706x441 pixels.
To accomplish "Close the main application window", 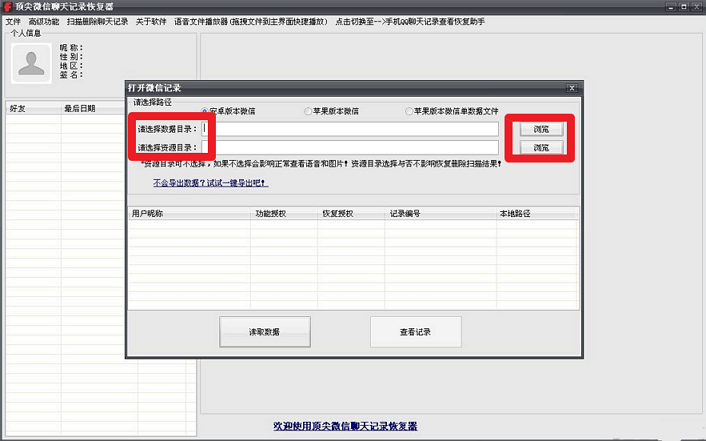I will click(697, 7).
